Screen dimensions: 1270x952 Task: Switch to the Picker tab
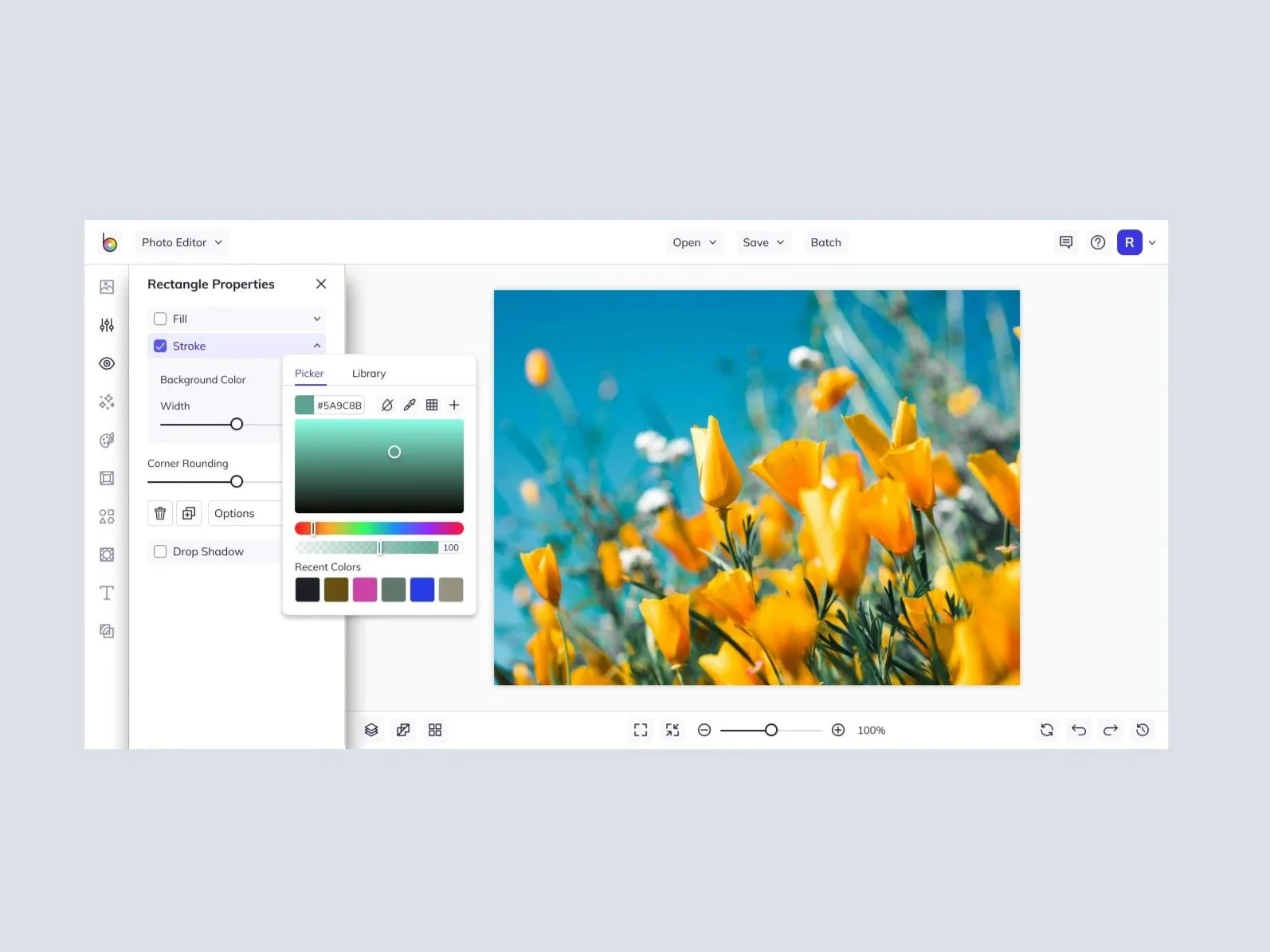(x=309, y=373)
